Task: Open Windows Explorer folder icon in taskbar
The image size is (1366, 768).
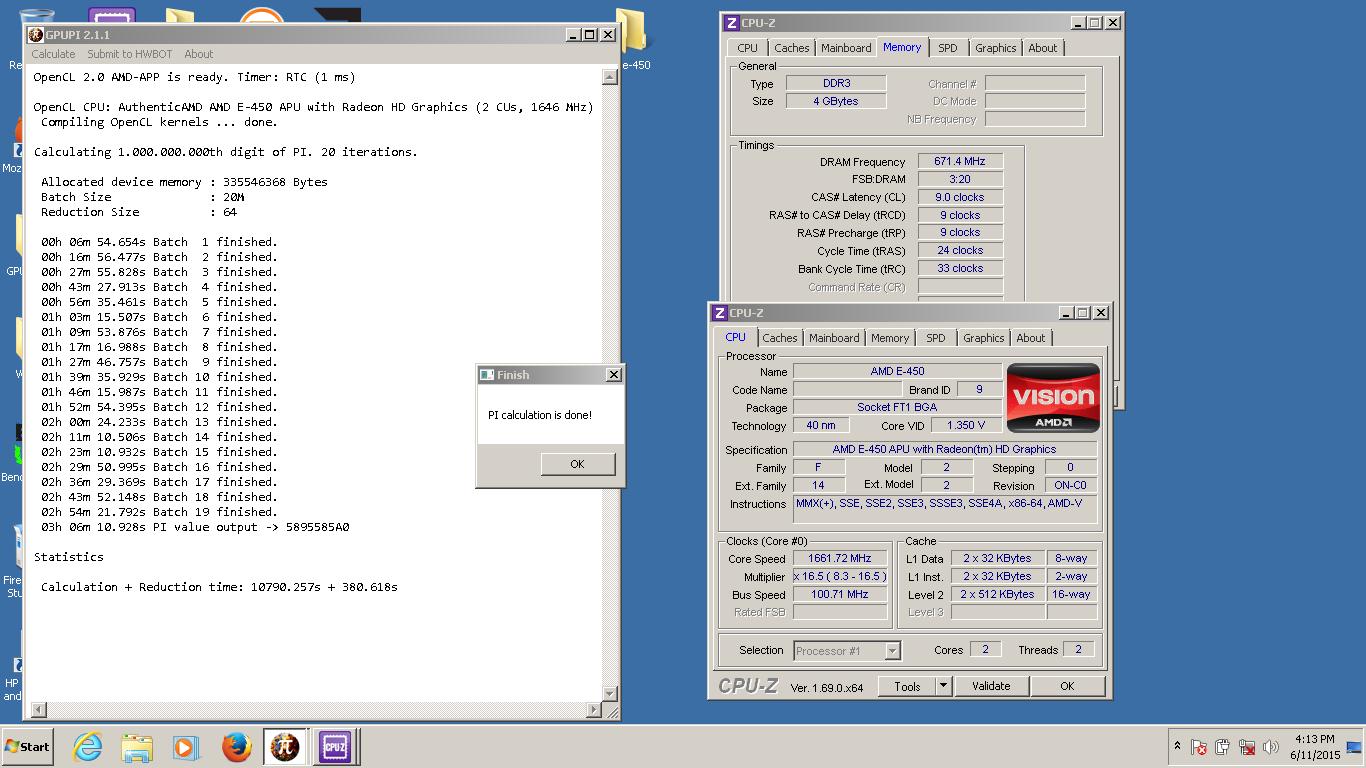Action: 136,747
